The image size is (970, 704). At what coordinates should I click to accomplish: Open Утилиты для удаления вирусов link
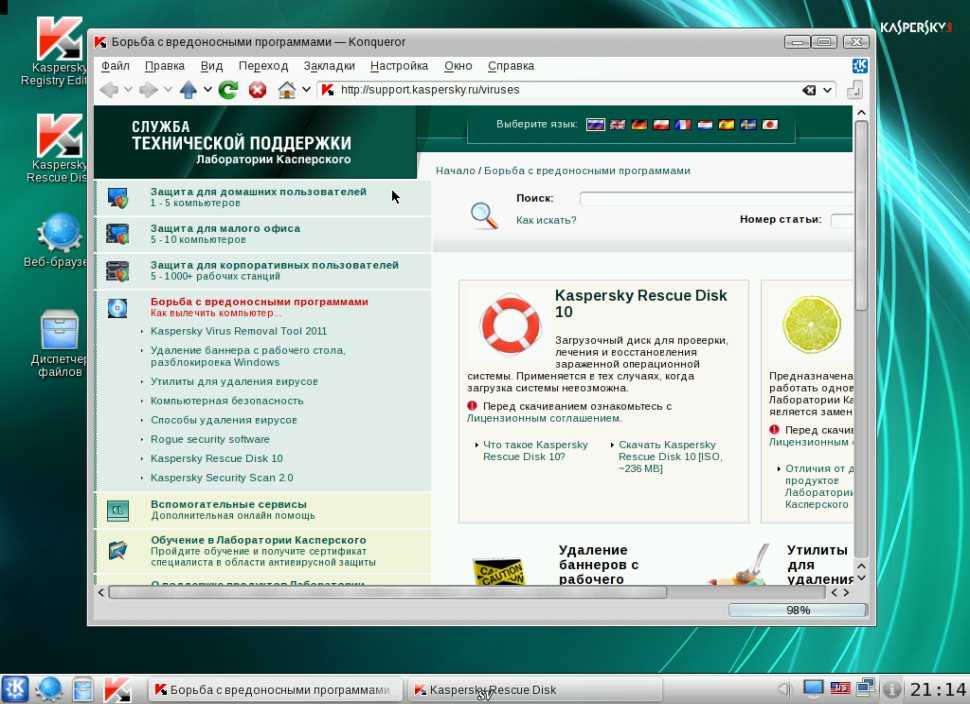click(x=234, y=382)
